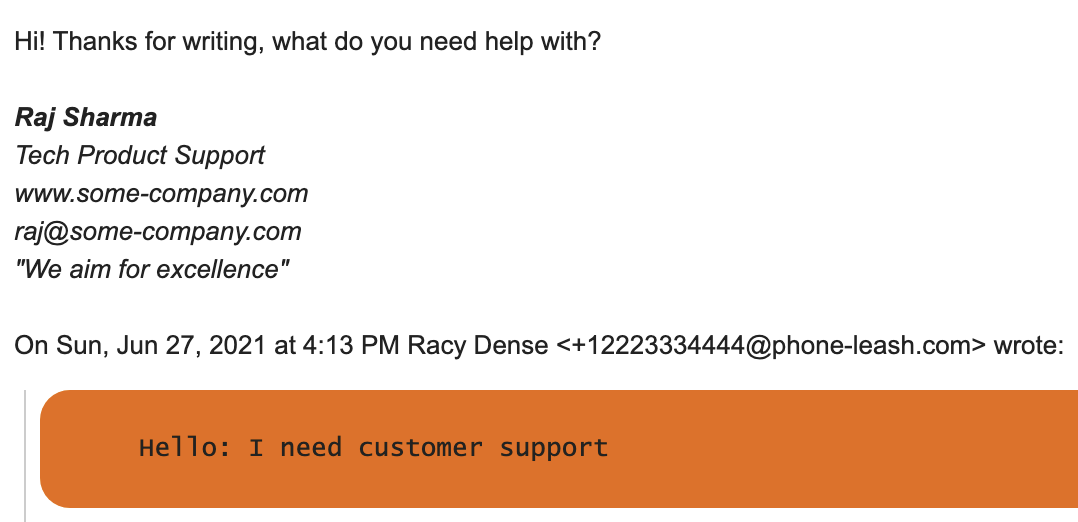Click the word "writing," in reply text

click(x=223, y=42)
